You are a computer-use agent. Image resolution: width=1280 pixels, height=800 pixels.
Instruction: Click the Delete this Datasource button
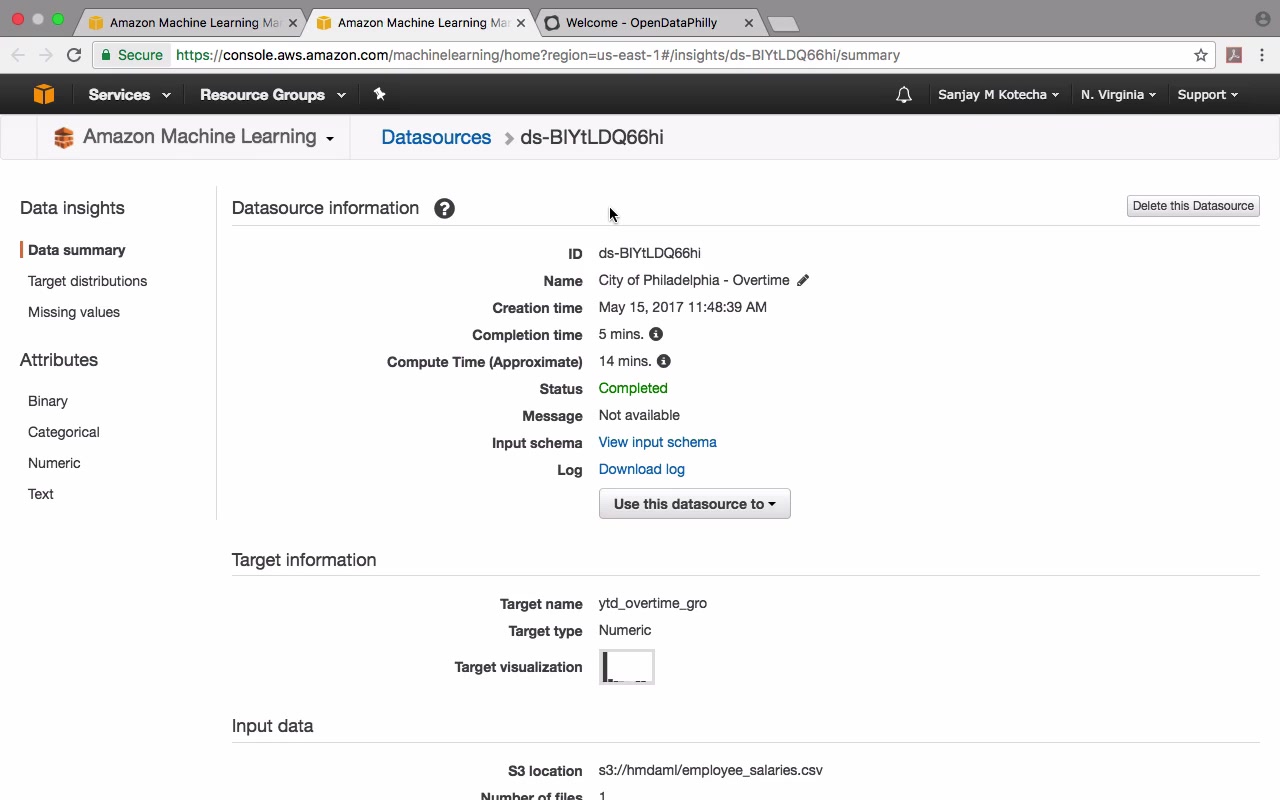[x=1193, y=206]
